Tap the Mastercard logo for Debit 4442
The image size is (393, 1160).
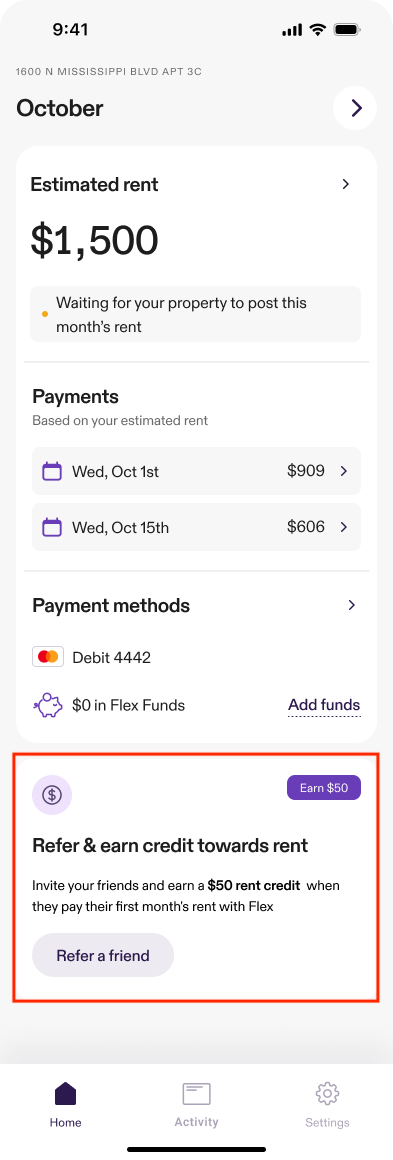[x=48, y=657]
